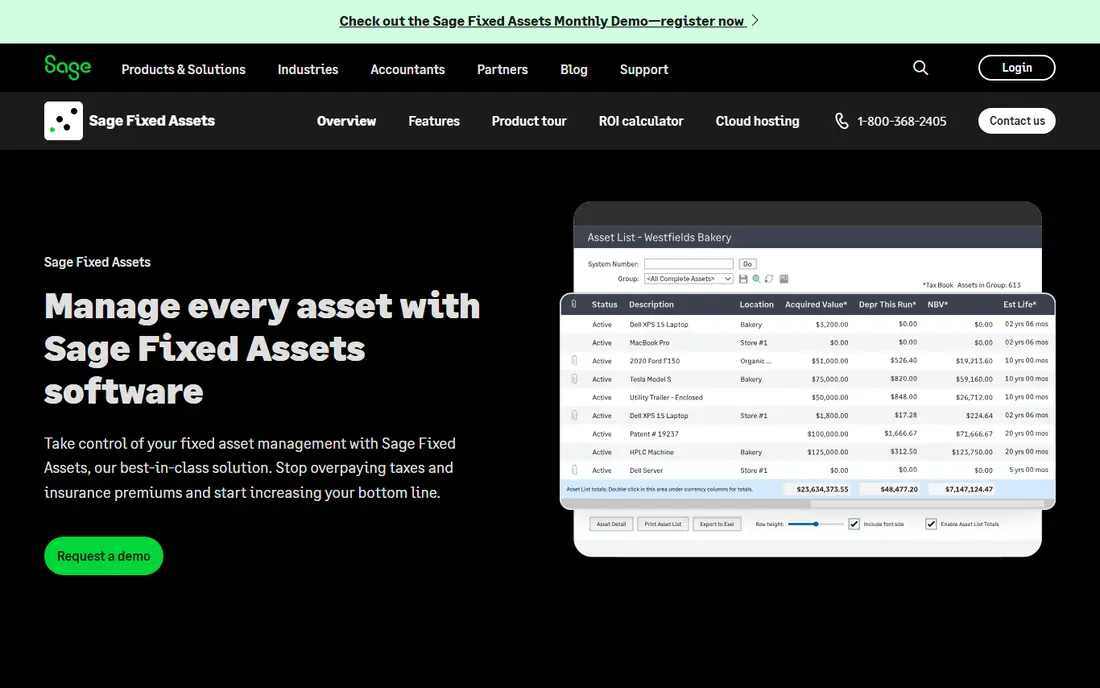Click paperclip icon on Tesla Model S row
The image size is (1100, 688).
click(575, 379)
